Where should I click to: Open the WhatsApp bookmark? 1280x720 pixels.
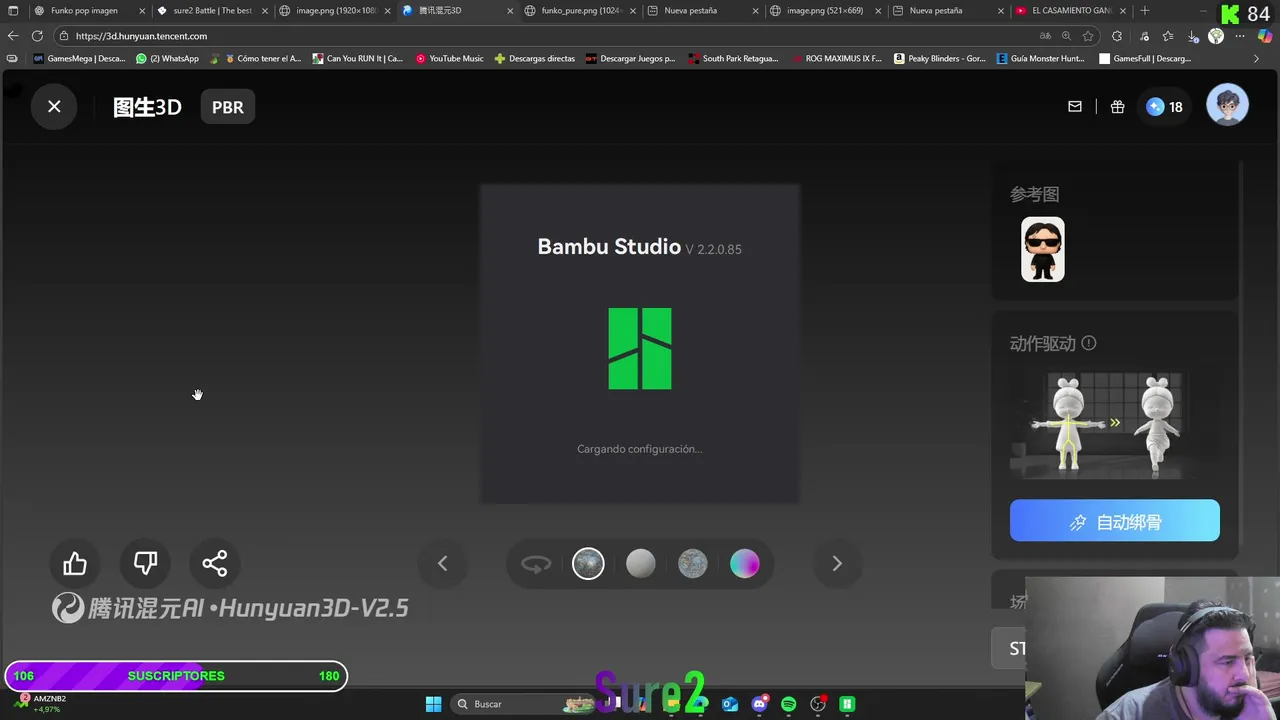tap(167, 59)
